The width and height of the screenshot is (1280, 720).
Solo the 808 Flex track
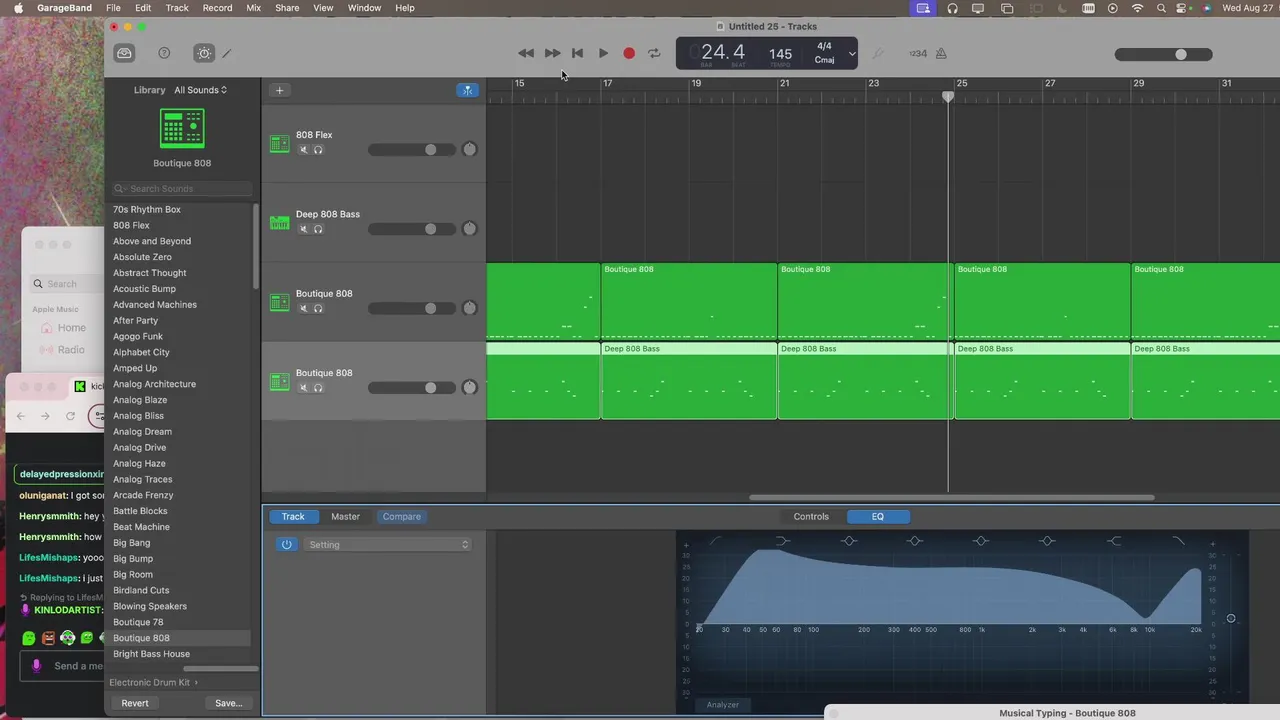[x=318, y=150]
